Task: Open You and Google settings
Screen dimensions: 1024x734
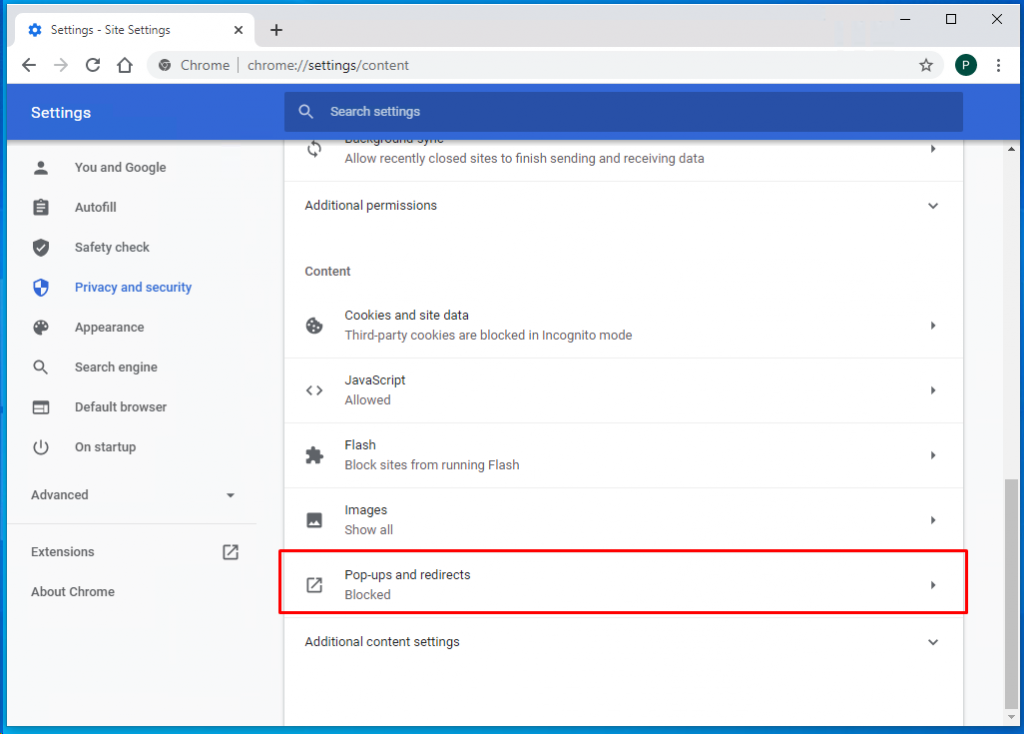Action: coord(120,168)
